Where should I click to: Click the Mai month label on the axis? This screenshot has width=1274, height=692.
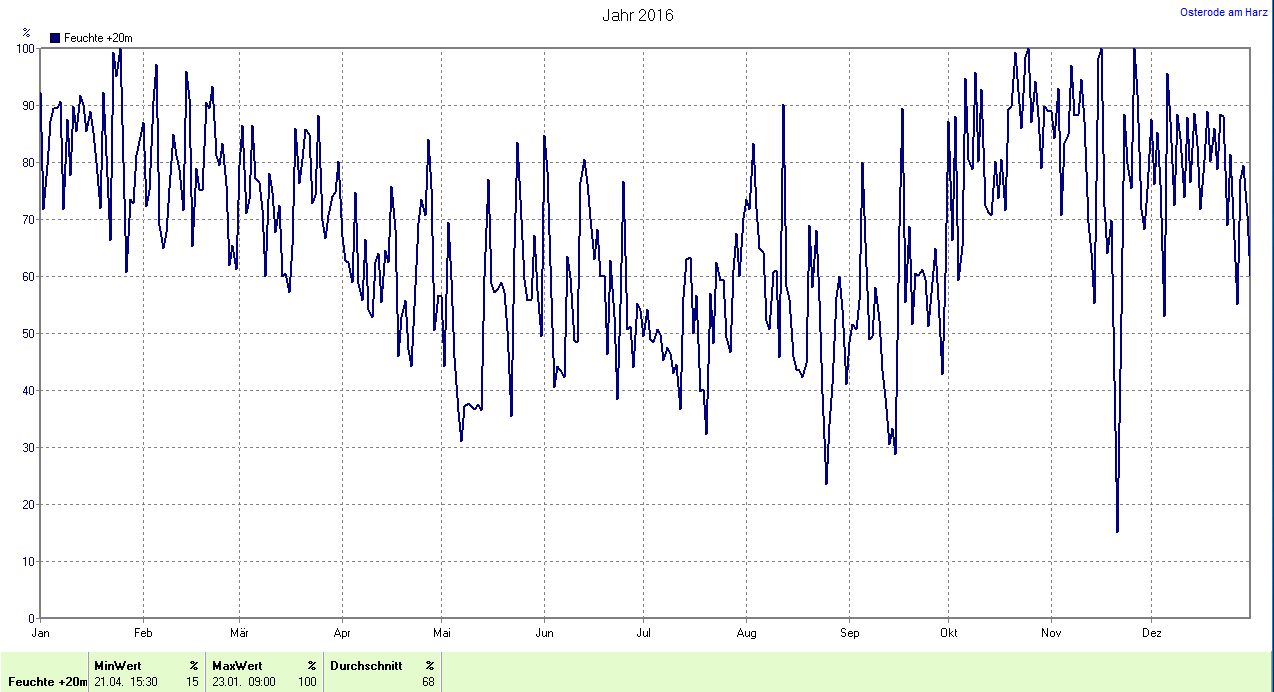click(x=442, y=633)
